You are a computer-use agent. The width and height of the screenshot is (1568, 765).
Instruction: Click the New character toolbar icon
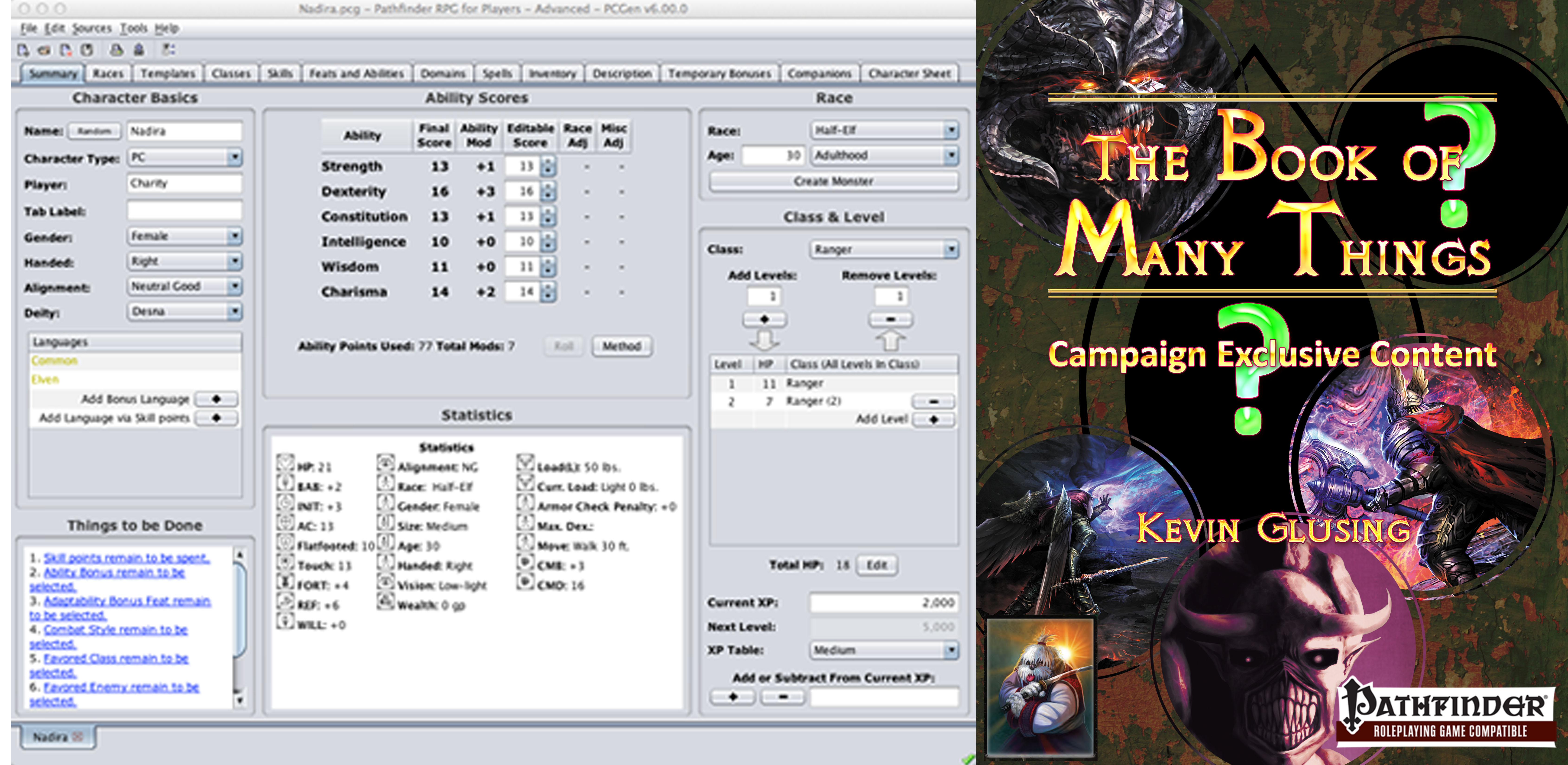[23, 50]
